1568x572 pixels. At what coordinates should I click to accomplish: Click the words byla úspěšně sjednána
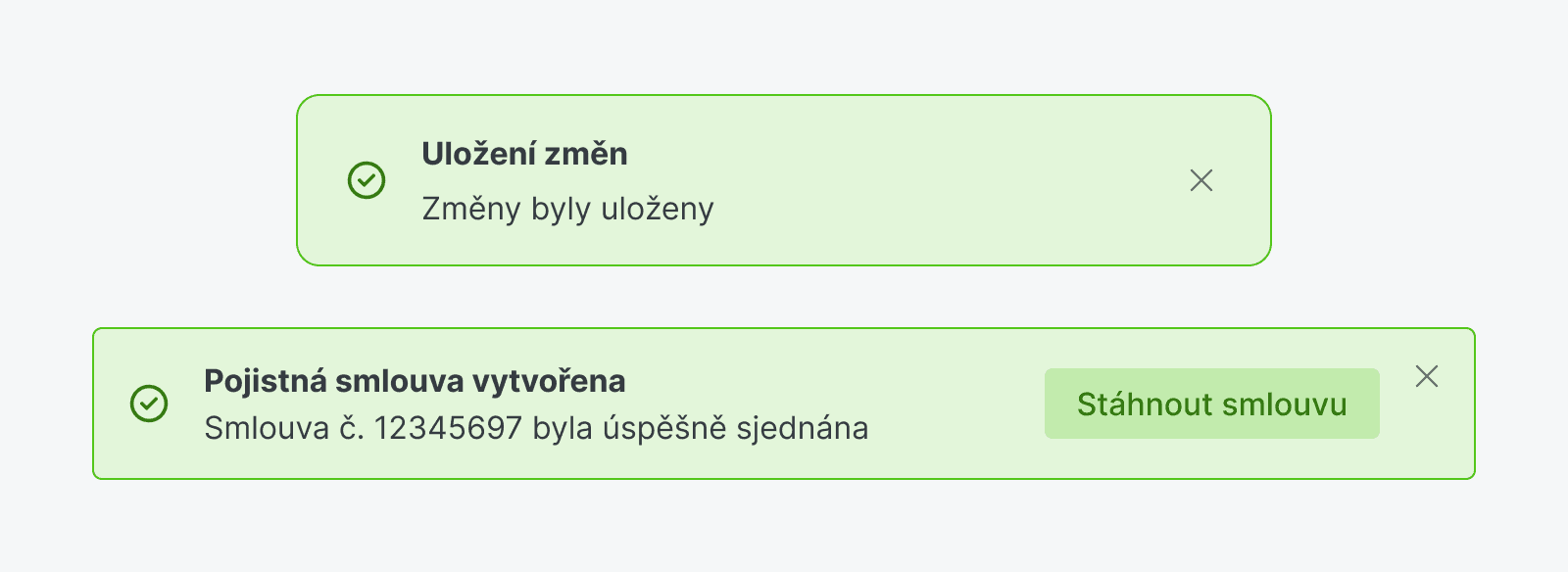pyautogui.click(x=701, y=428)
